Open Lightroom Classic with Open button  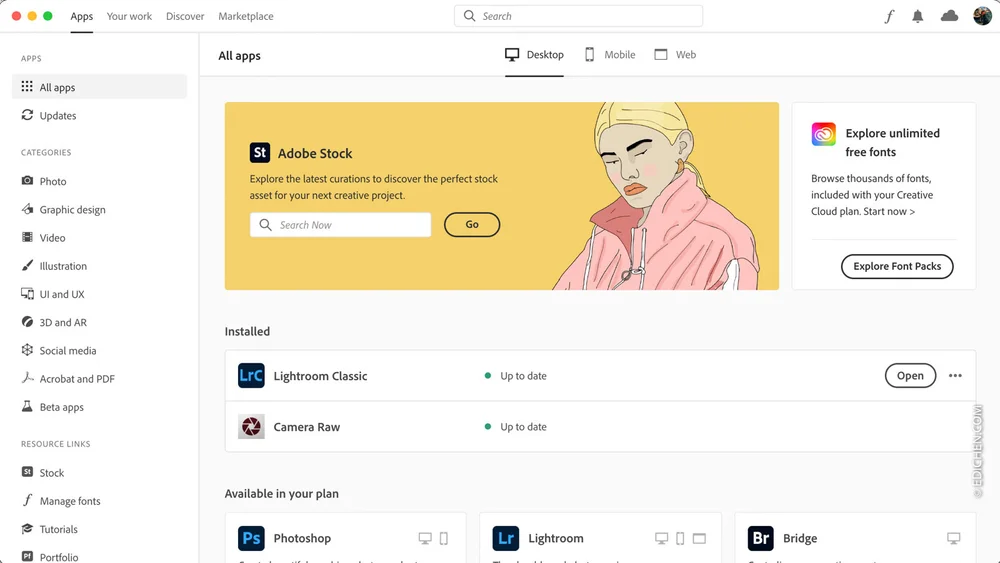coord(910,376)
